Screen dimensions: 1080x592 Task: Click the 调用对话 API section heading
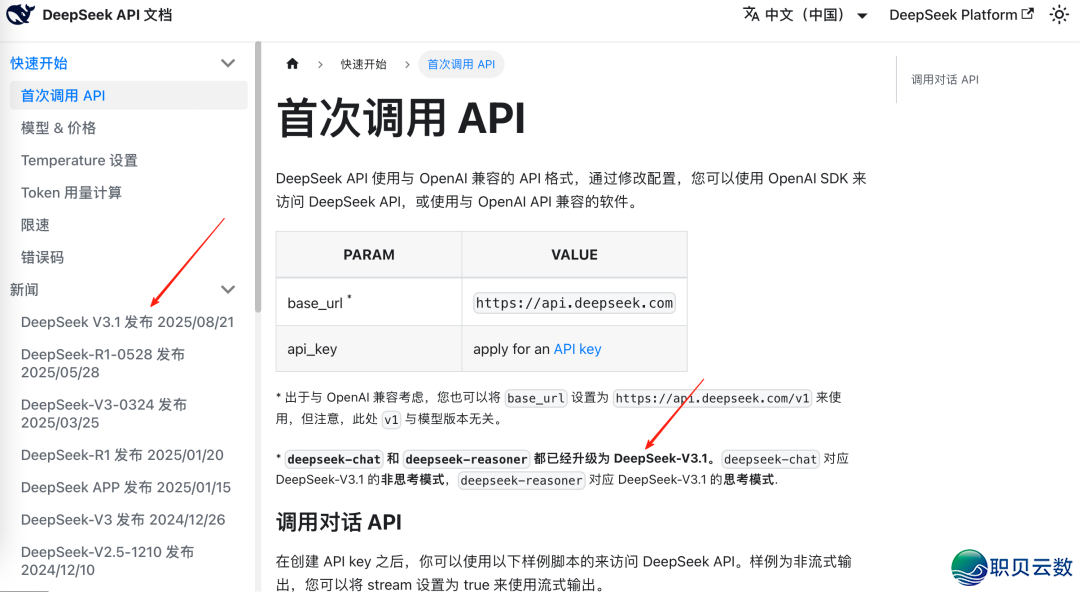[x=339, y=522]
